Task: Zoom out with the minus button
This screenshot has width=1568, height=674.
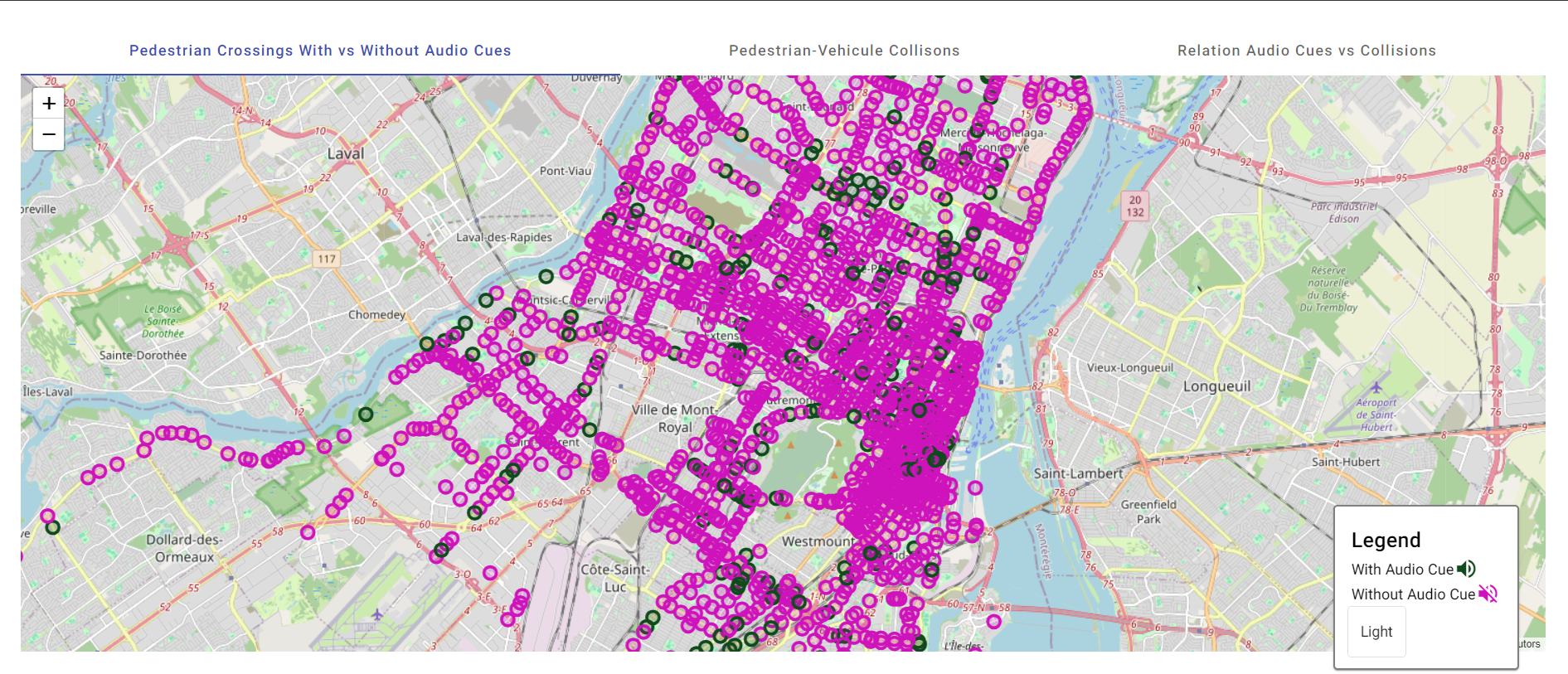Action: 48,134
